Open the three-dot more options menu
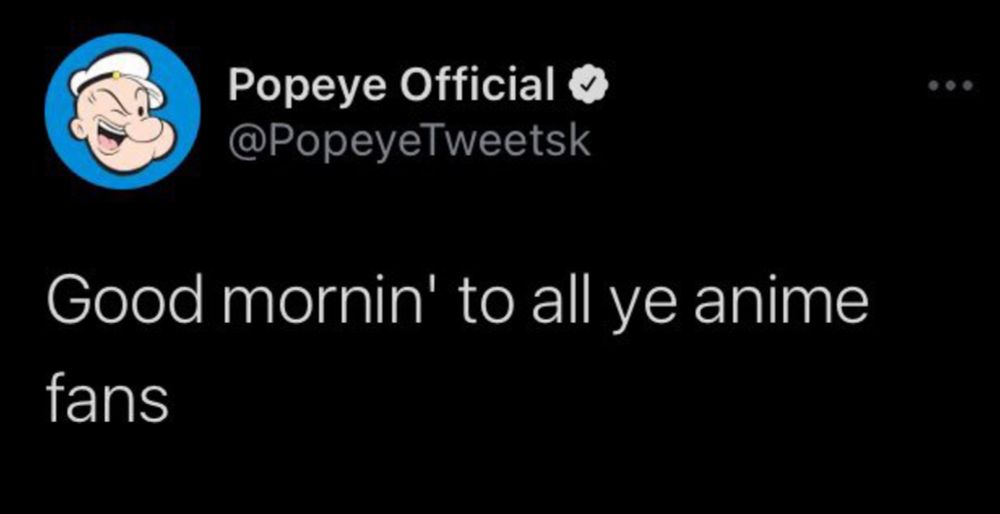 948,86
